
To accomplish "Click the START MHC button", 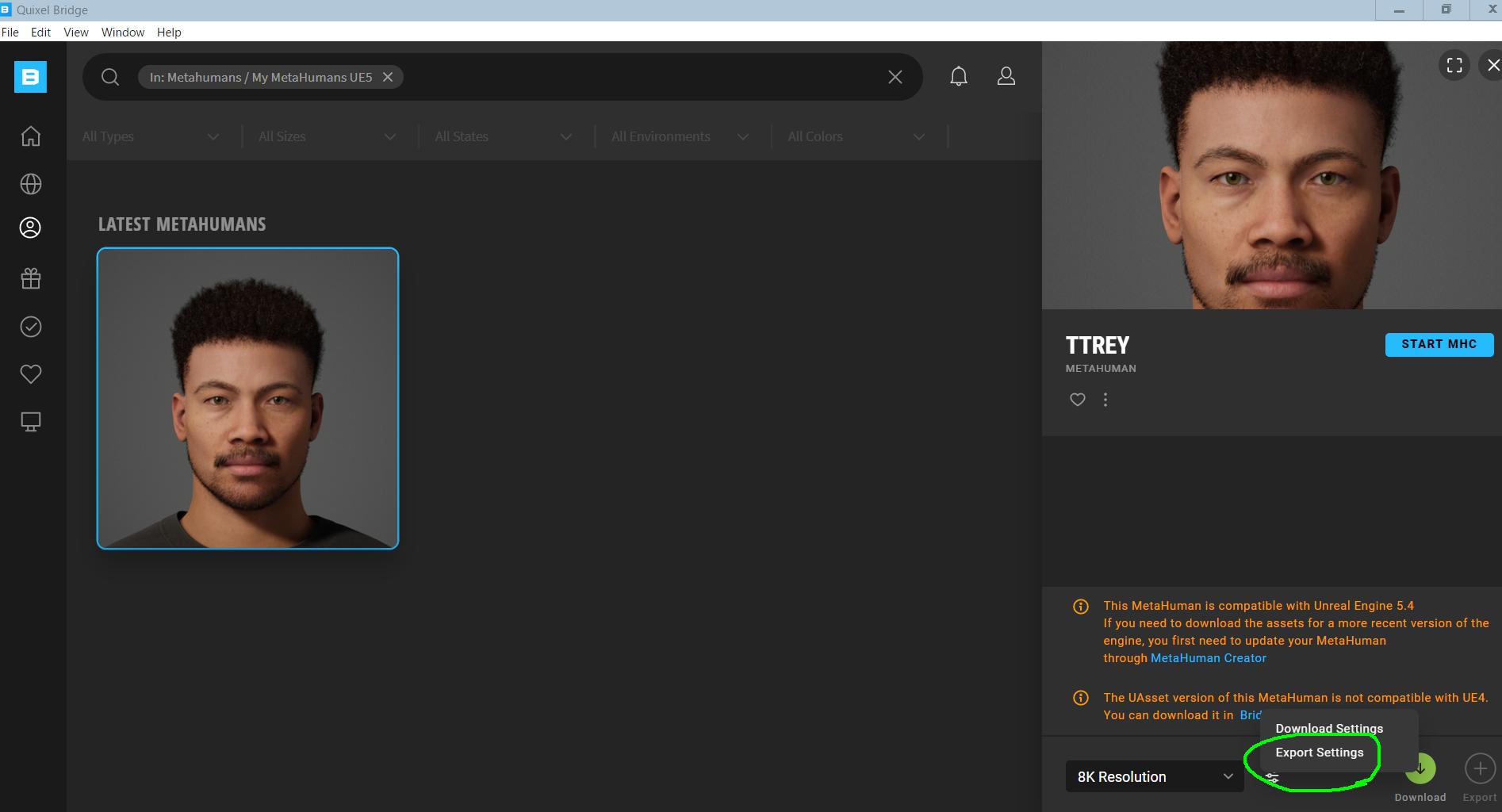I will (x=1439, y=344).
